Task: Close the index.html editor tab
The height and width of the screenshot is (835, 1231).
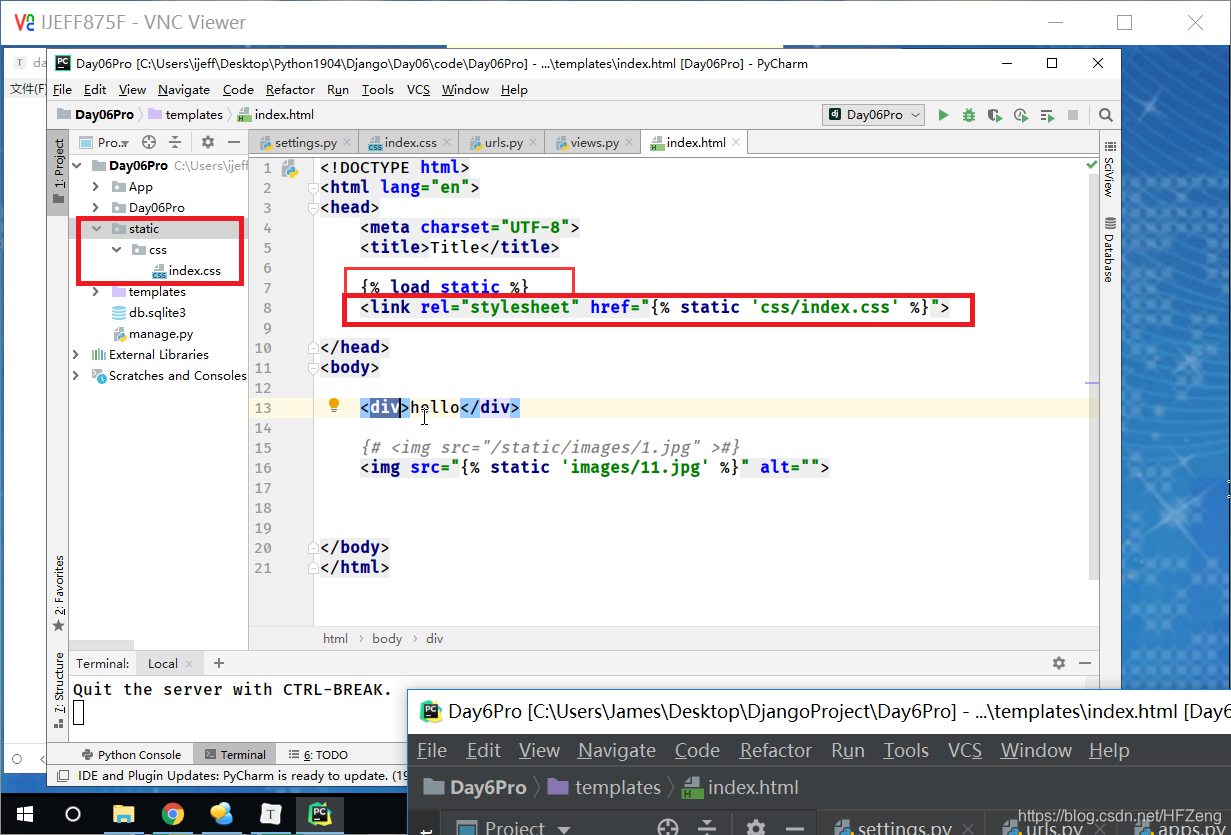Action: 736,143
